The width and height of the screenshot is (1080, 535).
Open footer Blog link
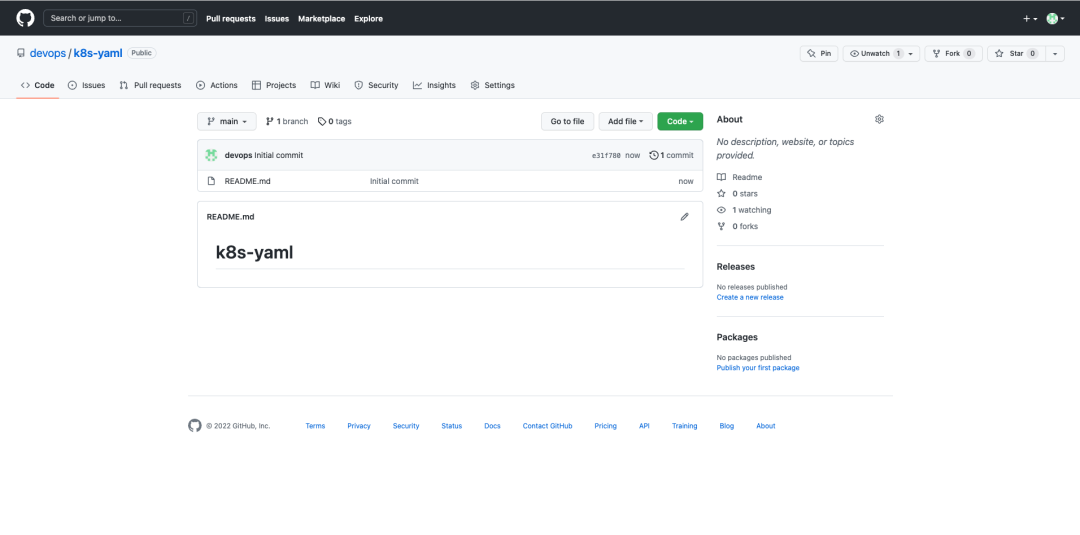(x=727, y=426)
